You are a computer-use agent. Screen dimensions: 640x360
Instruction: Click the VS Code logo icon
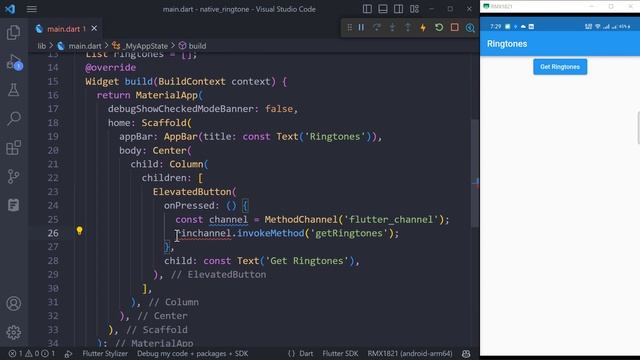pos(10,9)
